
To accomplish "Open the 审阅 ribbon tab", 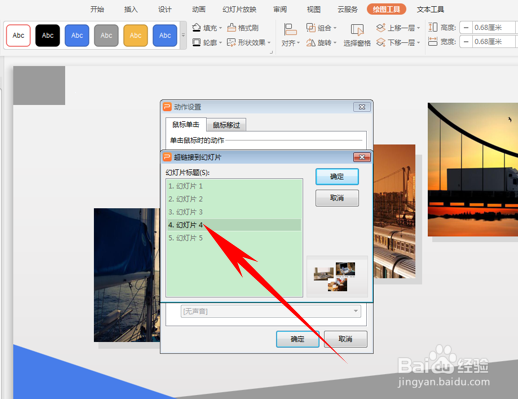I will pyautogui.click(x=280, y=9).
